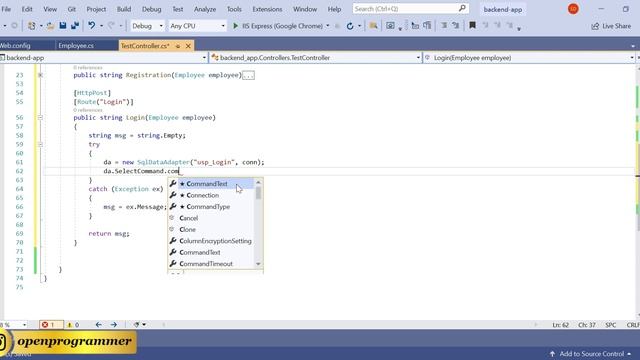Switch to the Web.config tab
Image resolution: width=640 pixels, height=360 pixels.
(15, 46)
